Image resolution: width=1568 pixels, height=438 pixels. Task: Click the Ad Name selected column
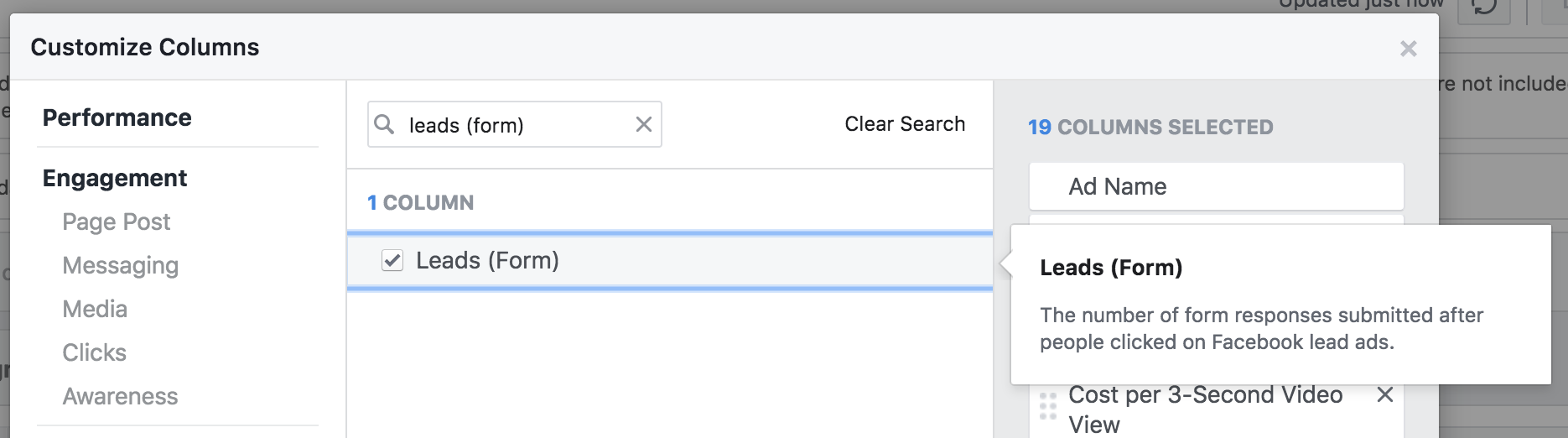coord(1216,186)
